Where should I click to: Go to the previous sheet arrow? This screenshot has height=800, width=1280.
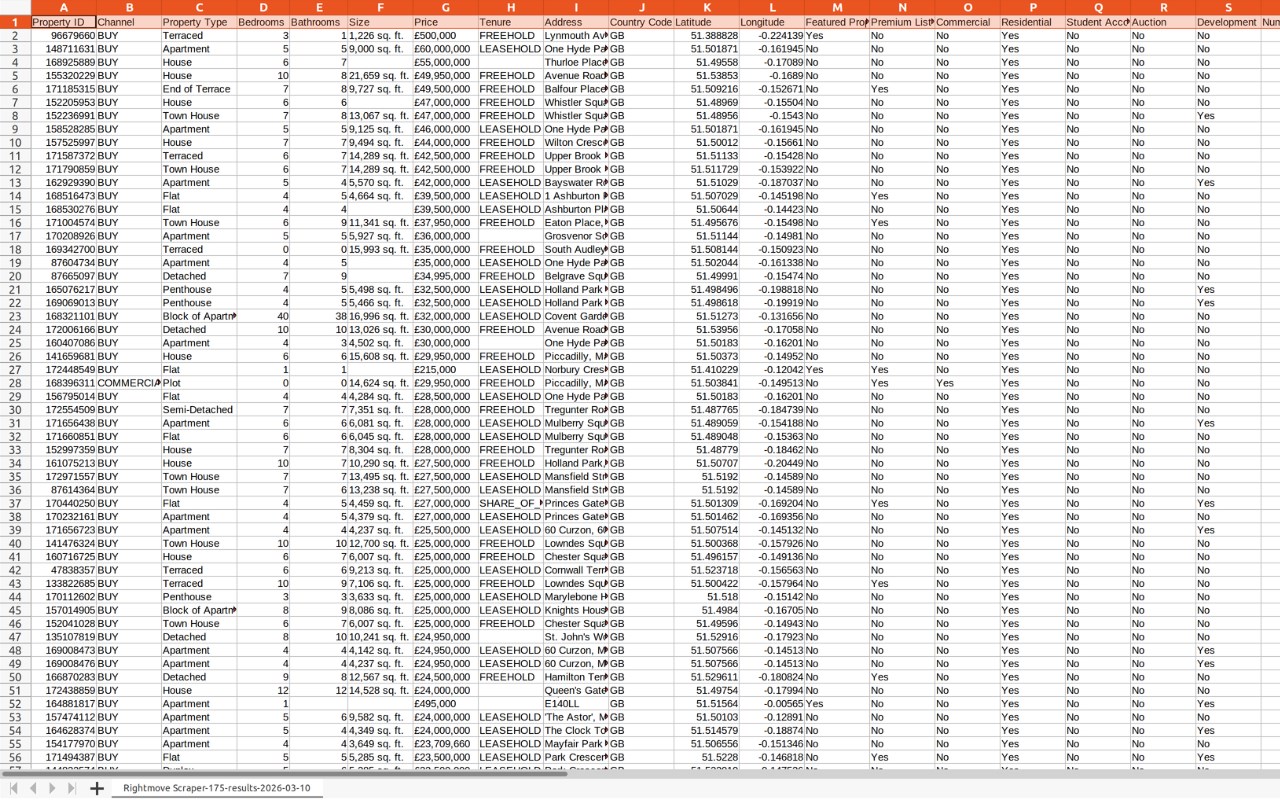[x=33, y=788]
